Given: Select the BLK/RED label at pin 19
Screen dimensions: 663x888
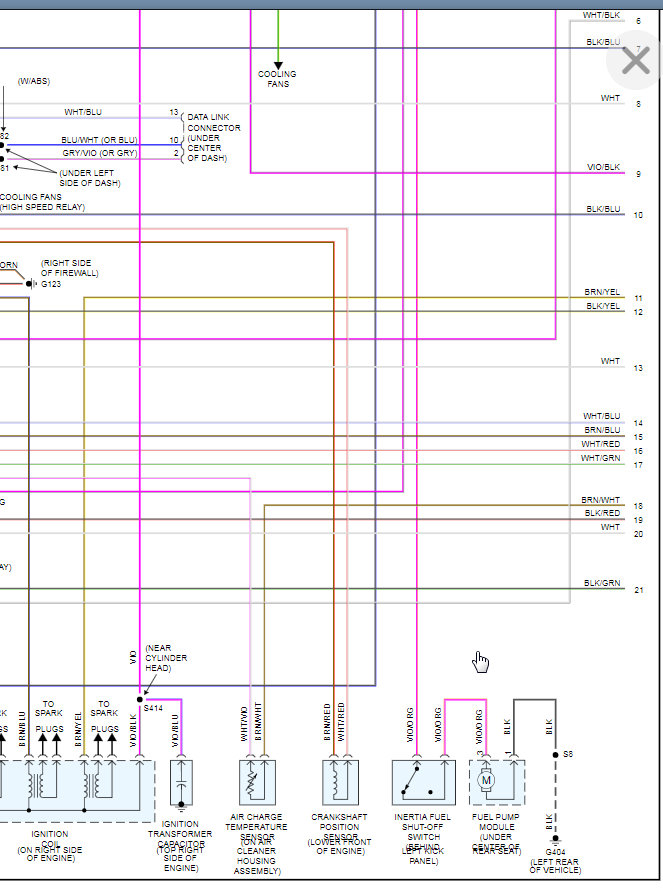Looking at the screenshot, I should (x=602, y=513).
